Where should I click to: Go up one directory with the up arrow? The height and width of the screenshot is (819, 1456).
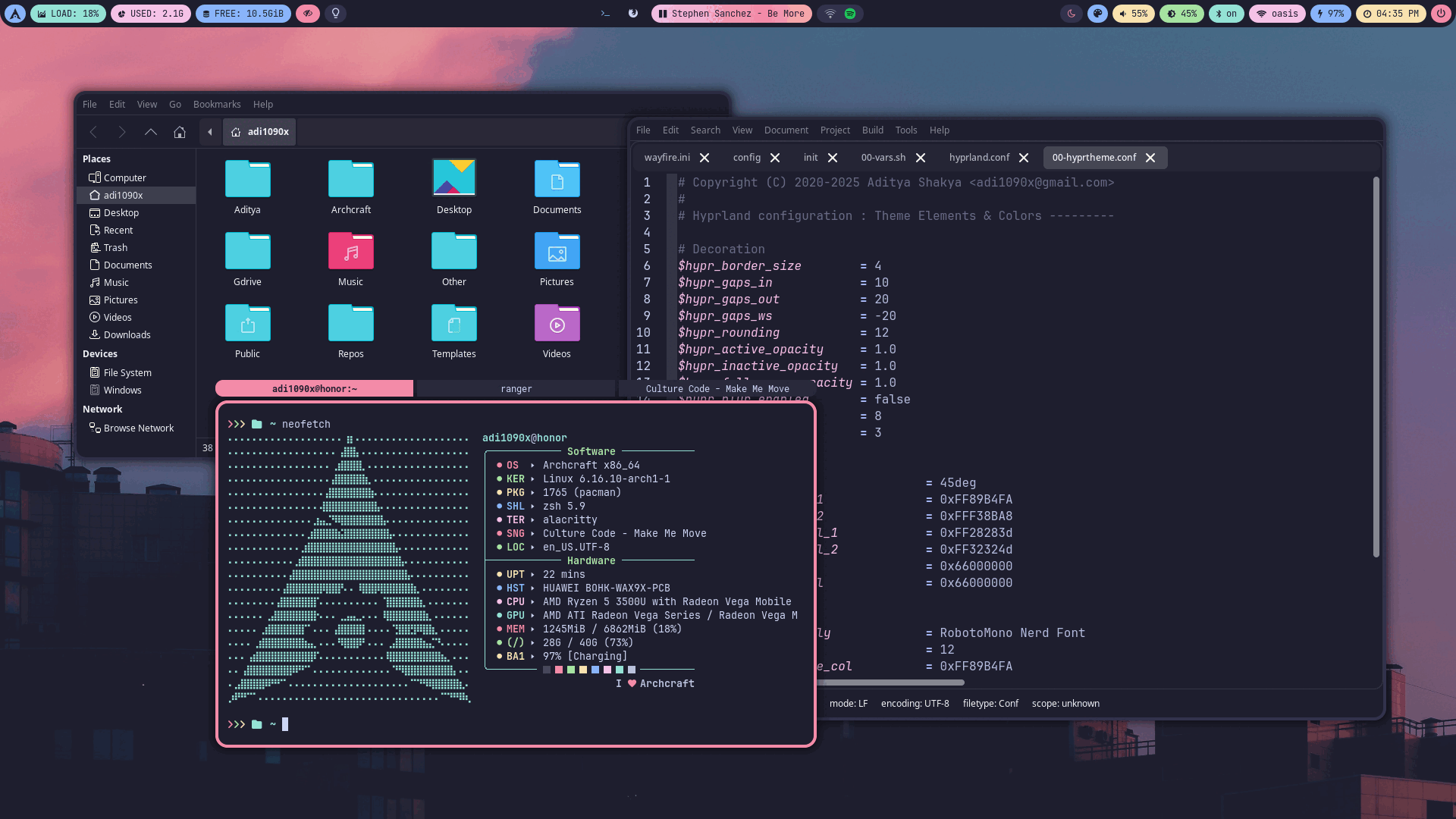pos(151,132)
